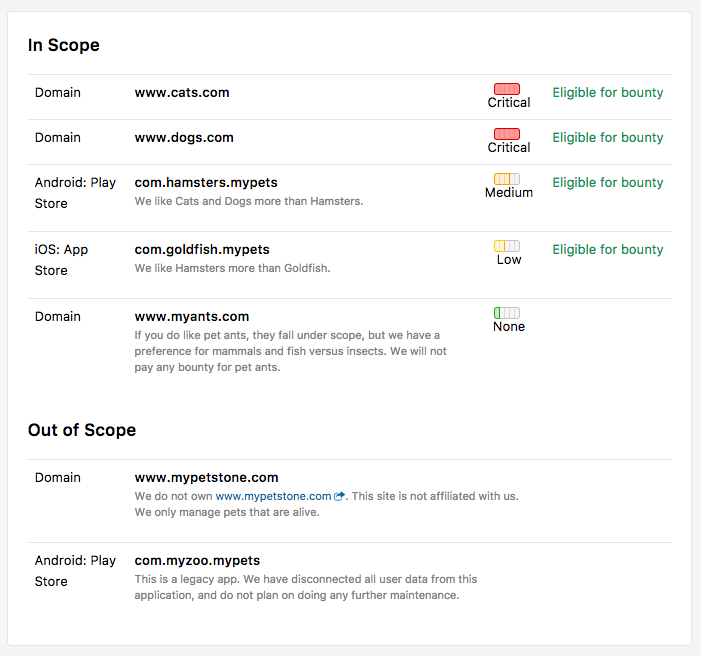Click Eligible for bounty on www.dogs.com row
The image size is (701, 656).
click(x=607, y=138)
